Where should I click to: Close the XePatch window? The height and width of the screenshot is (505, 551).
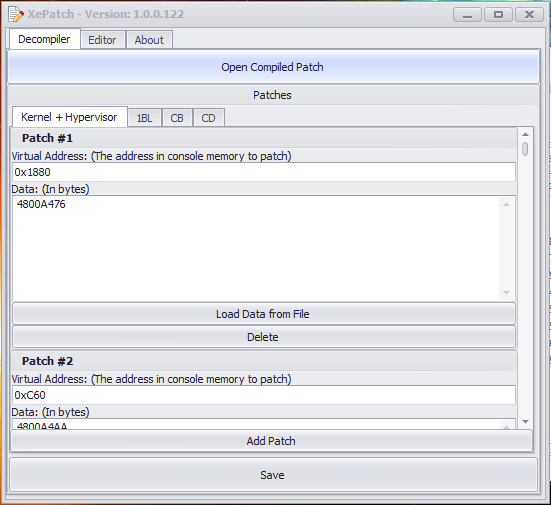(529, 15)
